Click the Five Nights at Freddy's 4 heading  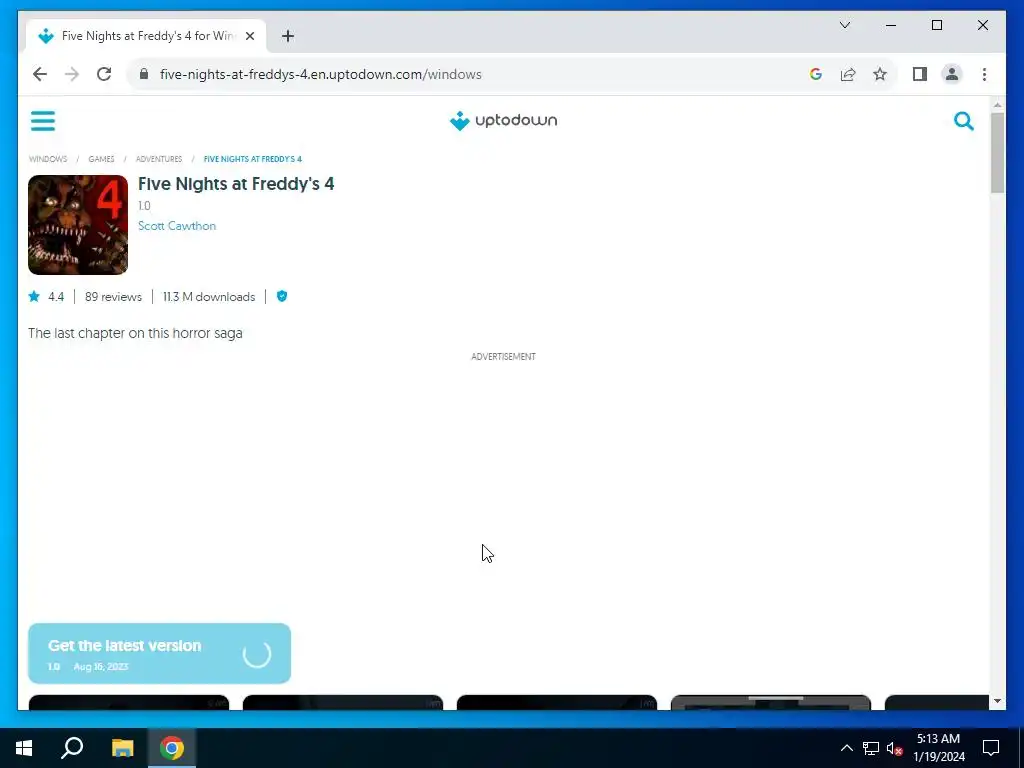236,184
